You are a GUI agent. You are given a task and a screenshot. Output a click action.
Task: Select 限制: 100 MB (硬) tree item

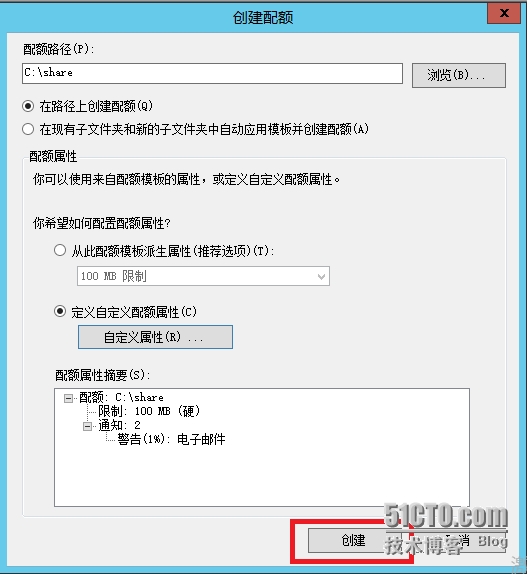149,411
